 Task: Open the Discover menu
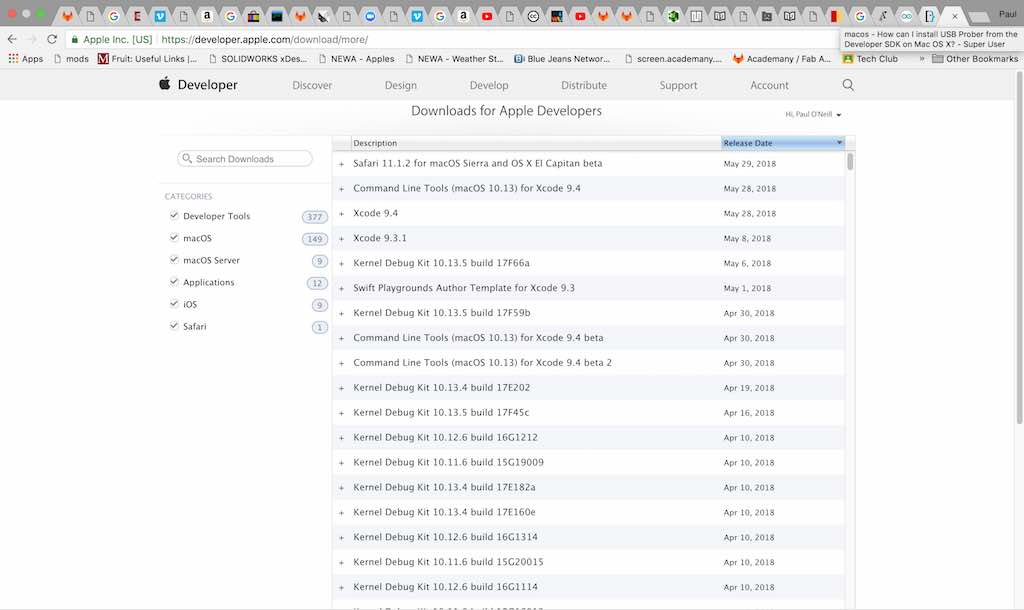[312, 85]
